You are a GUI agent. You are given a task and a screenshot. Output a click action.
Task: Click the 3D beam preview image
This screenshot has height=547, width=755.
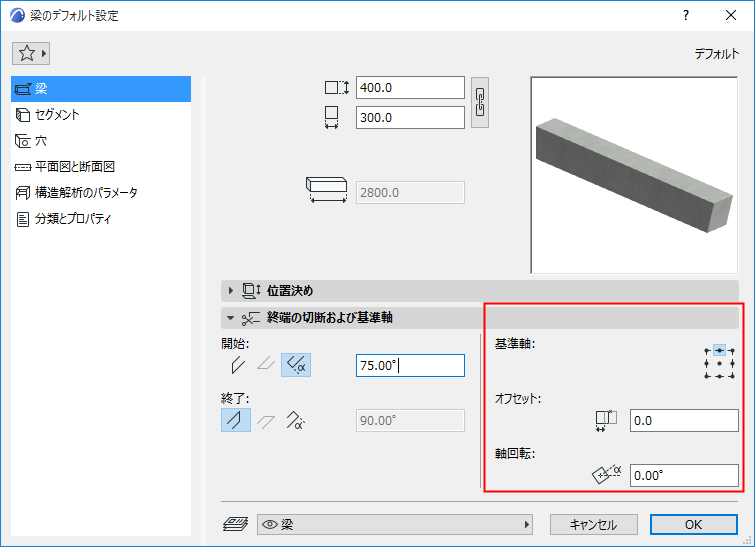(x=634, y=175)
